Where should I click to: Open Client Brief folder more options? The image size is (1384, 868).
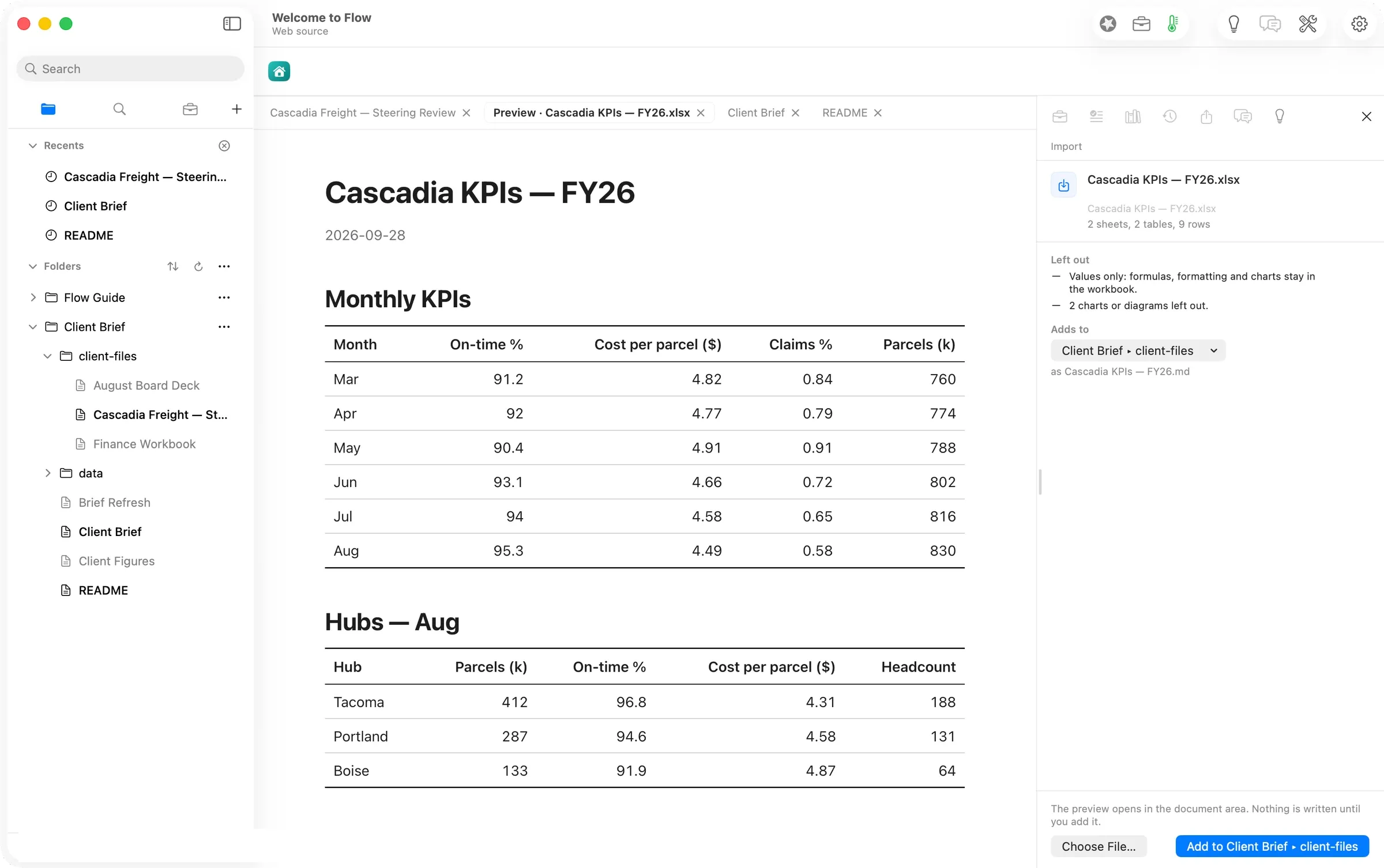click(224, 327)
